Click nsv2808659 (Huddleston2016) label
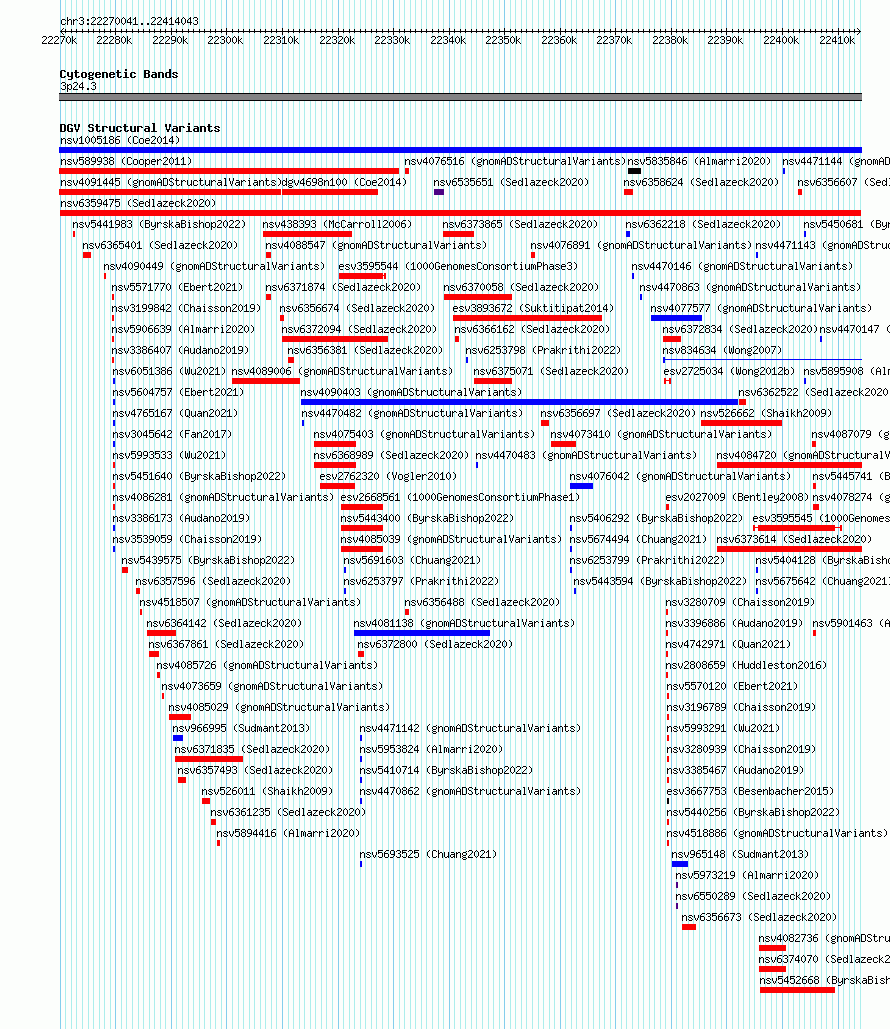890x1029 pixels. tap(746, 665)
